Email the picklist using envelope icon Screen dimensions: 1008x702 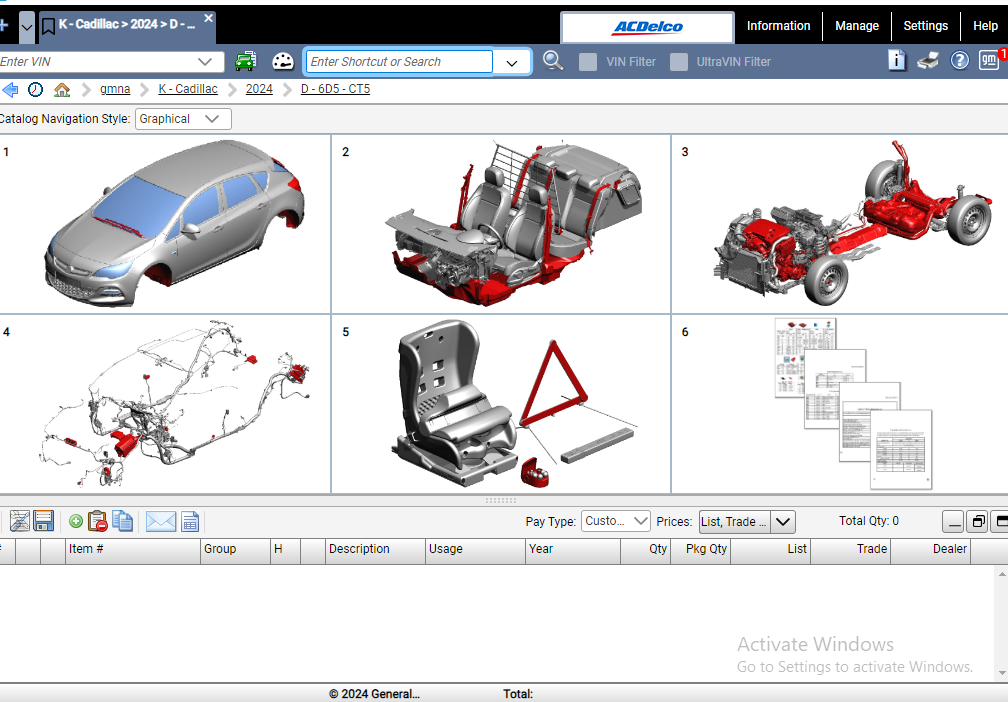pos(160,521)
